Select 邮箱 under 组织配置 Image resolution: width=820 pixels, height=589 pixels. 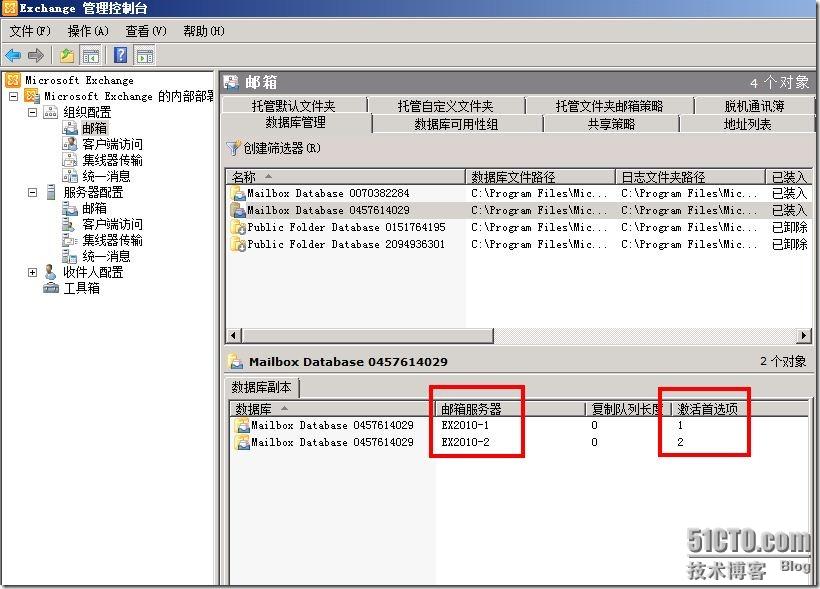pyautogui.click(x=94, y=128)
